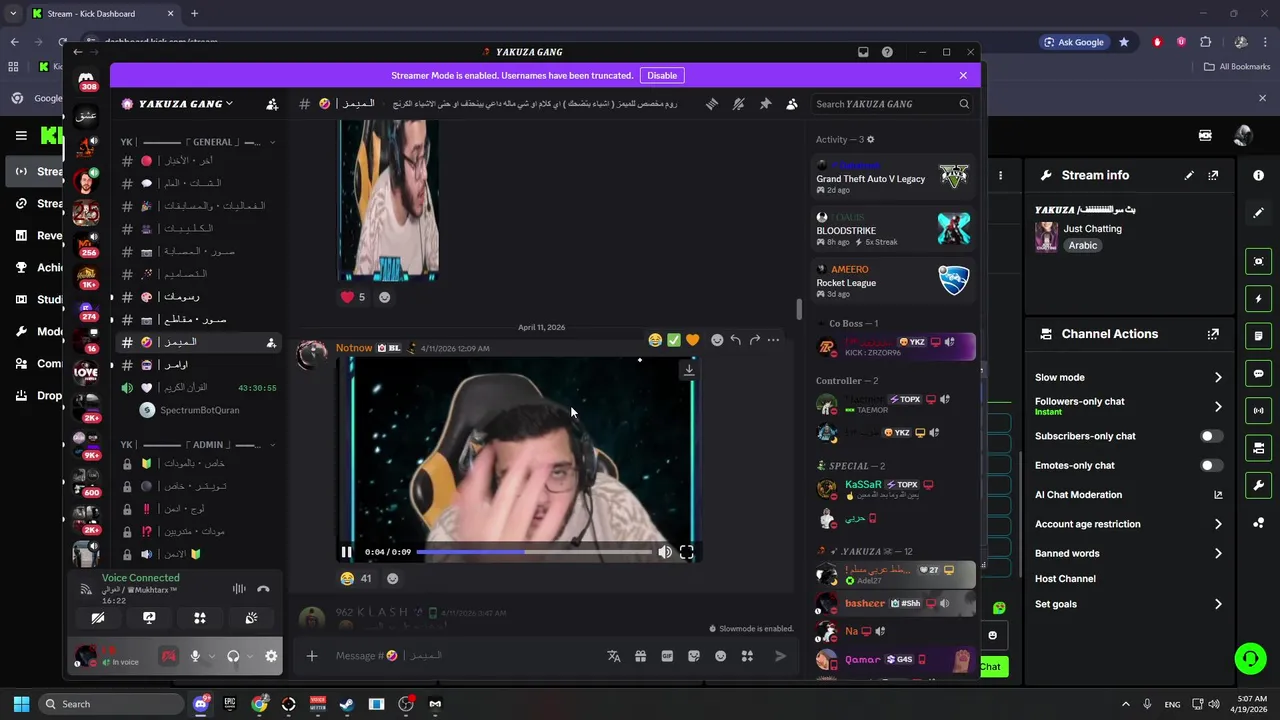
Task: Open Steam from the Windows taskbar
Action: 347,704
